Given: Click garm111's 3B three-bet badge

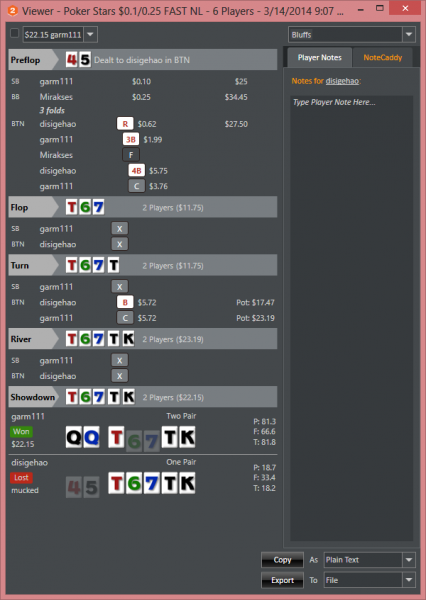Looking at the screenshot, I should click(131, 139).
